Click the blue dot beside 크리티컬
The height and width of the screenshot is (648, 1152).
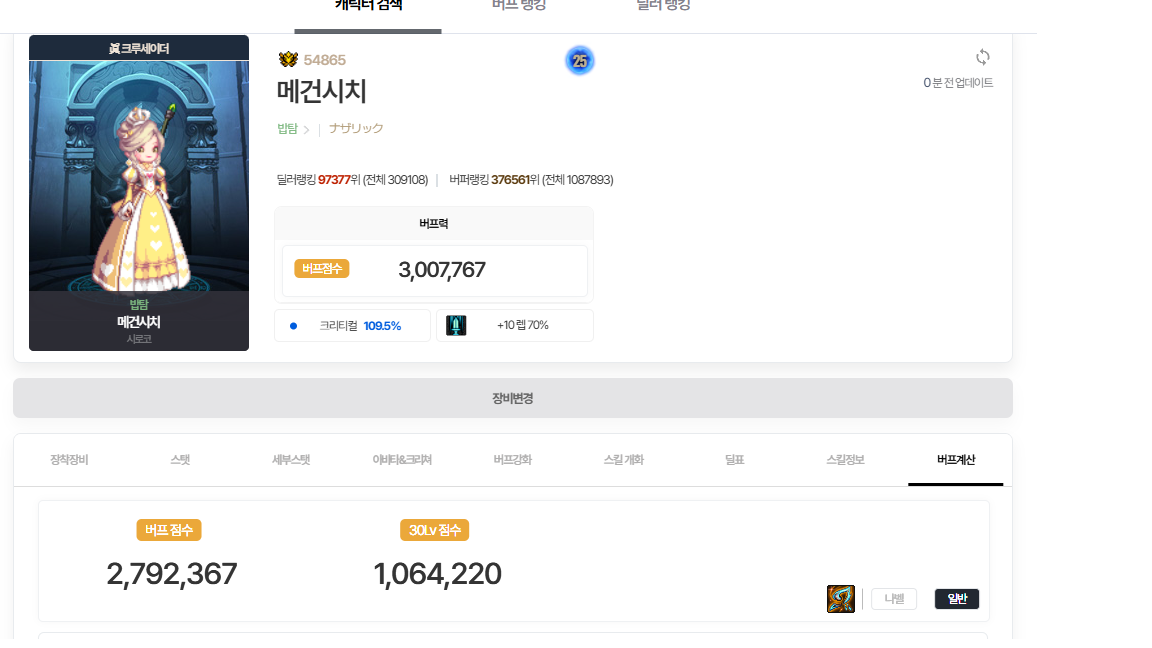293,326
